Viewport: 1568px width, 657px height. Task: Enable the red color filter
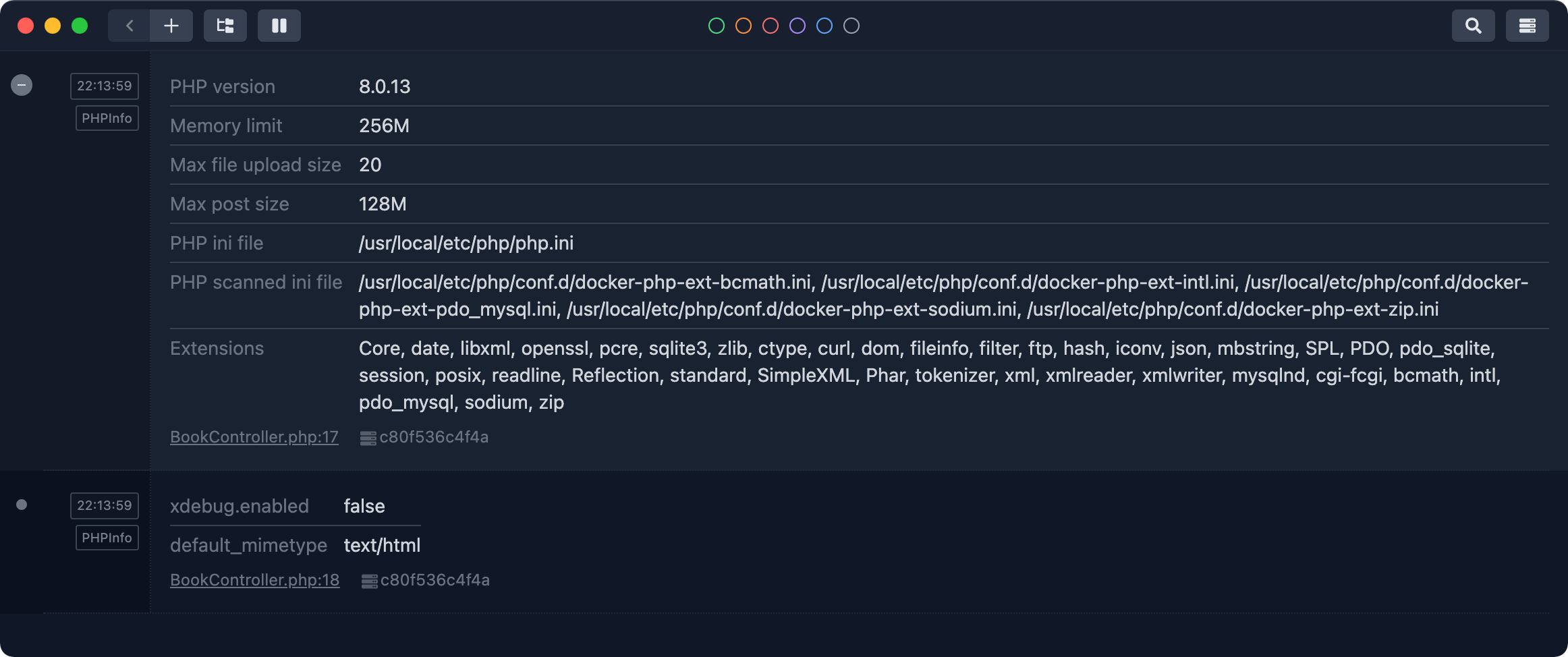coord(771,26)
